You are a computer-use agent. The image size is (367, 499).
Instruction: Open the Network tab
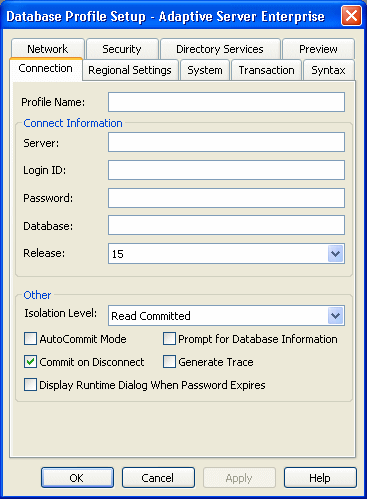[48, 49]
